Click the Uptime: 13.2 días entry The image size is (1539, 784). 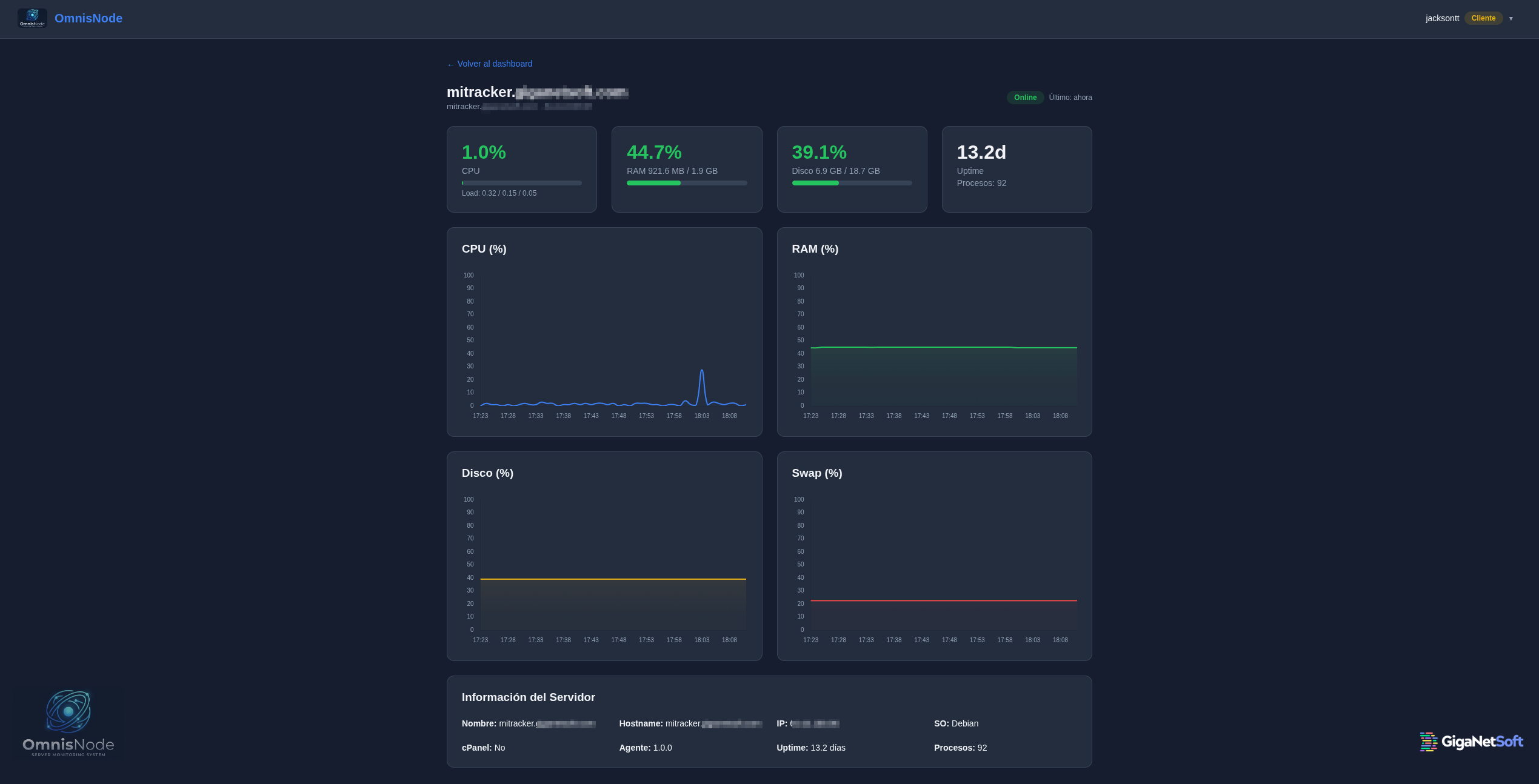point(811,748)
